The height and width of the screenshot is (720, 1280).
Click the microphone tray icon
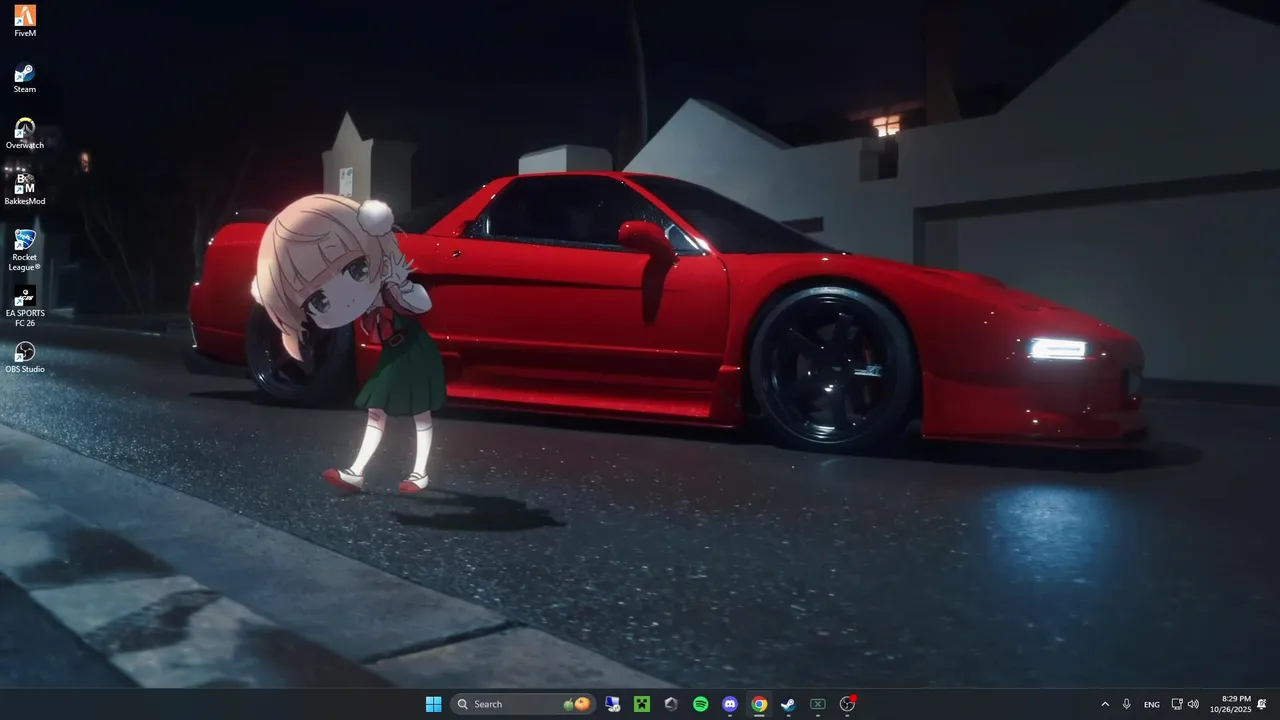click(x=1127, y=704)
